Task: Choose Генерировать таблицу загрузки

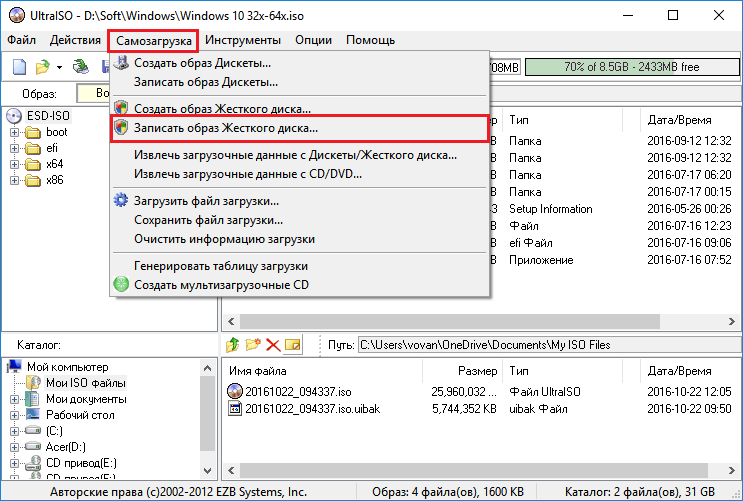Action: (x=299, y=266)
